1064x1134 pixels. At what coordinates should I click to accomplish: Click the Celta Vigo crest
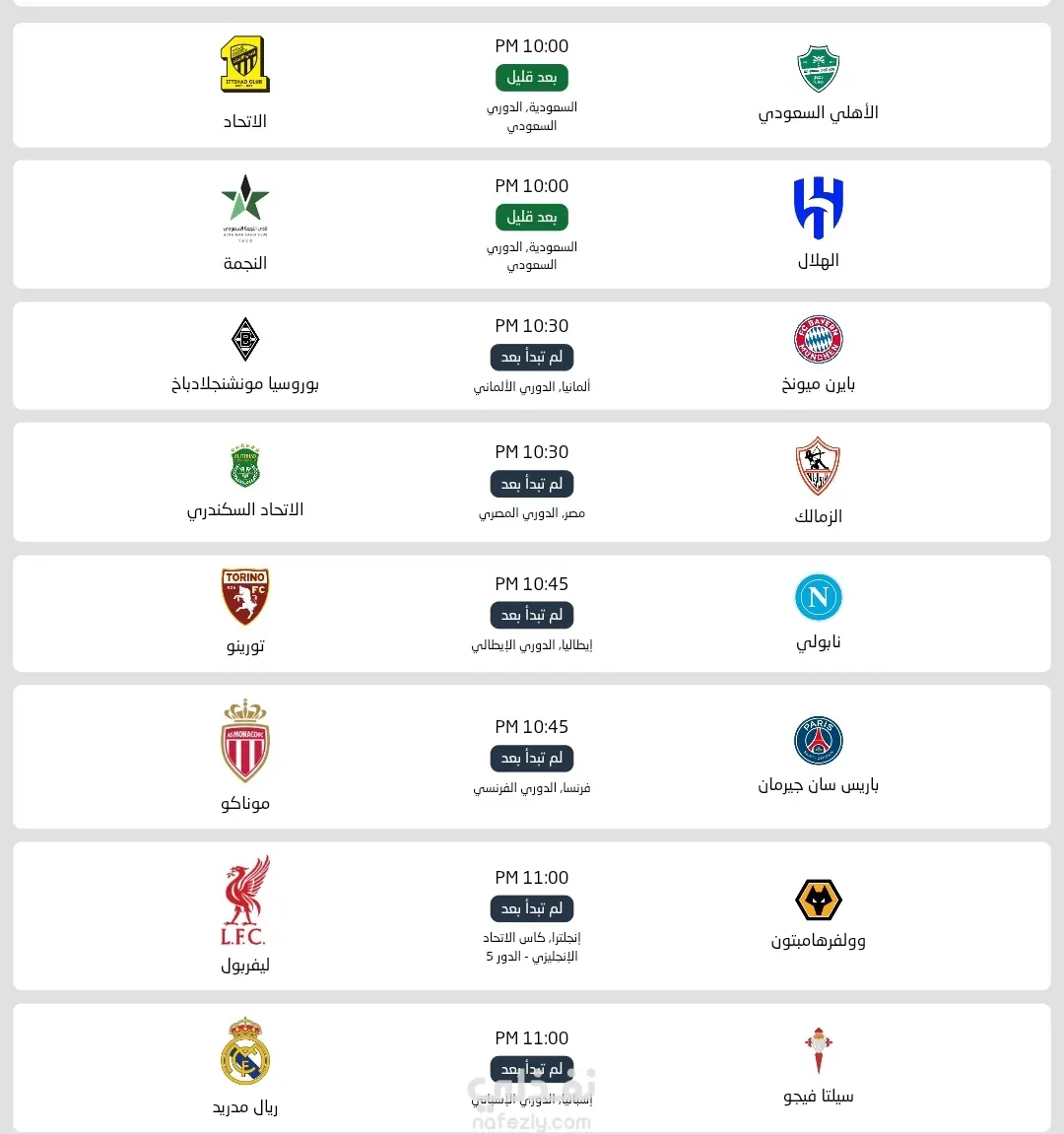[x=818, y=1050]
